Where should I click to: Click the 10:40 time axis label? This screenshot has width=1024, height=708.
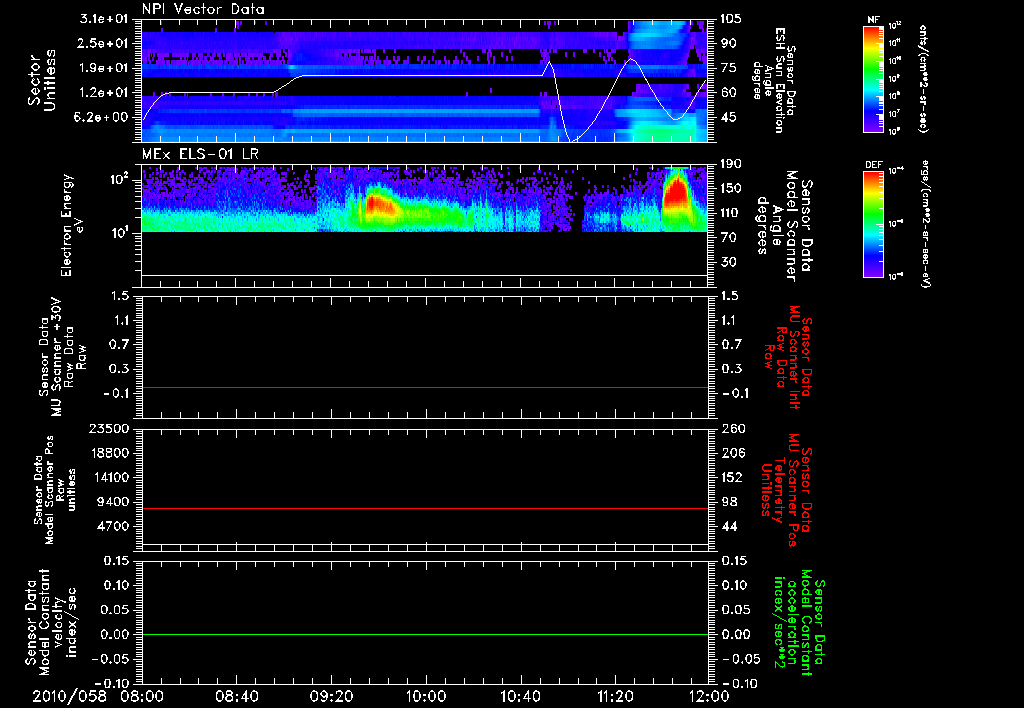point(520,696)
